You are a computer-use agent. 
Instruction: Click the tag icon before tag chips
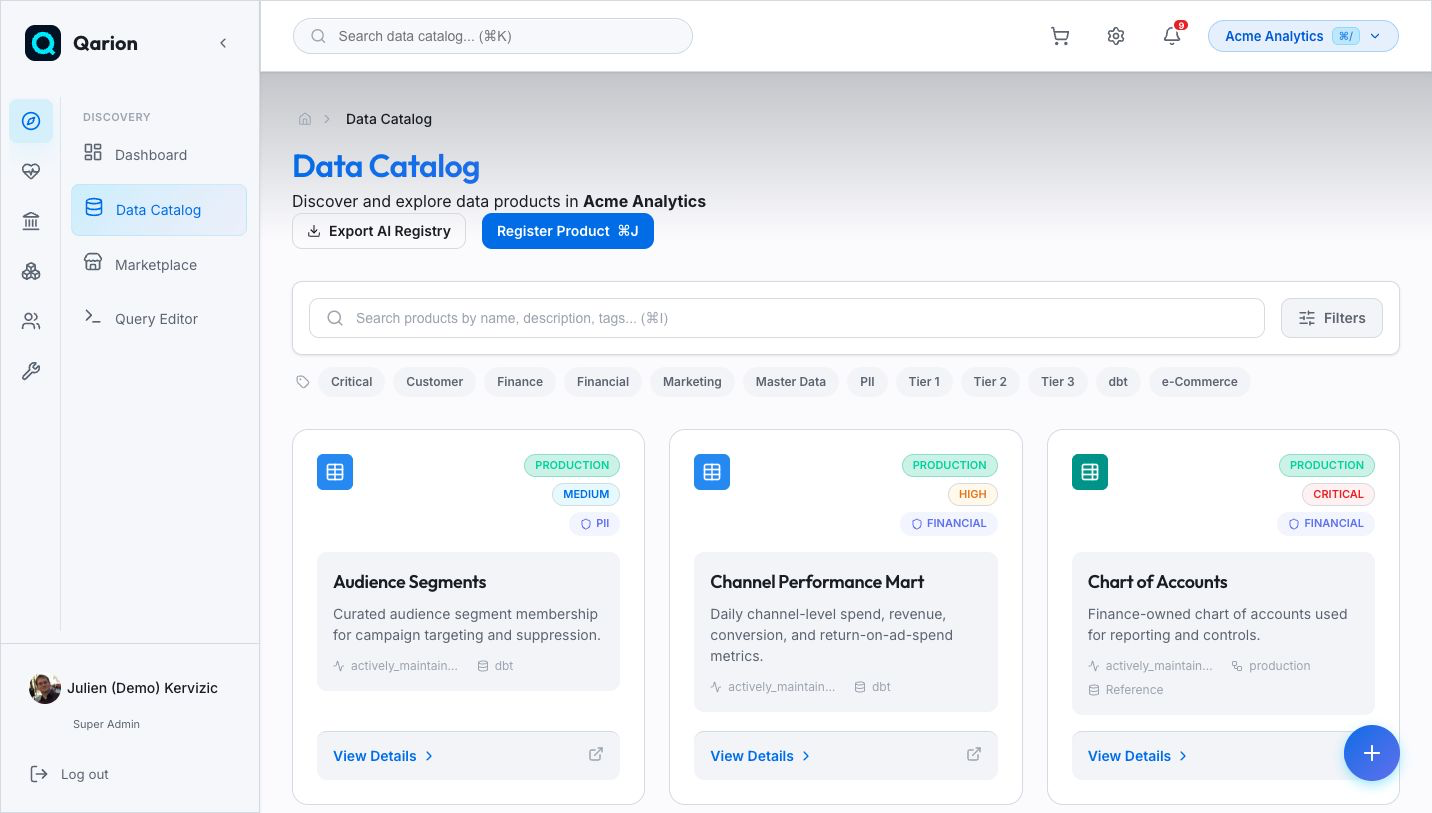click(x=303, y=382)
